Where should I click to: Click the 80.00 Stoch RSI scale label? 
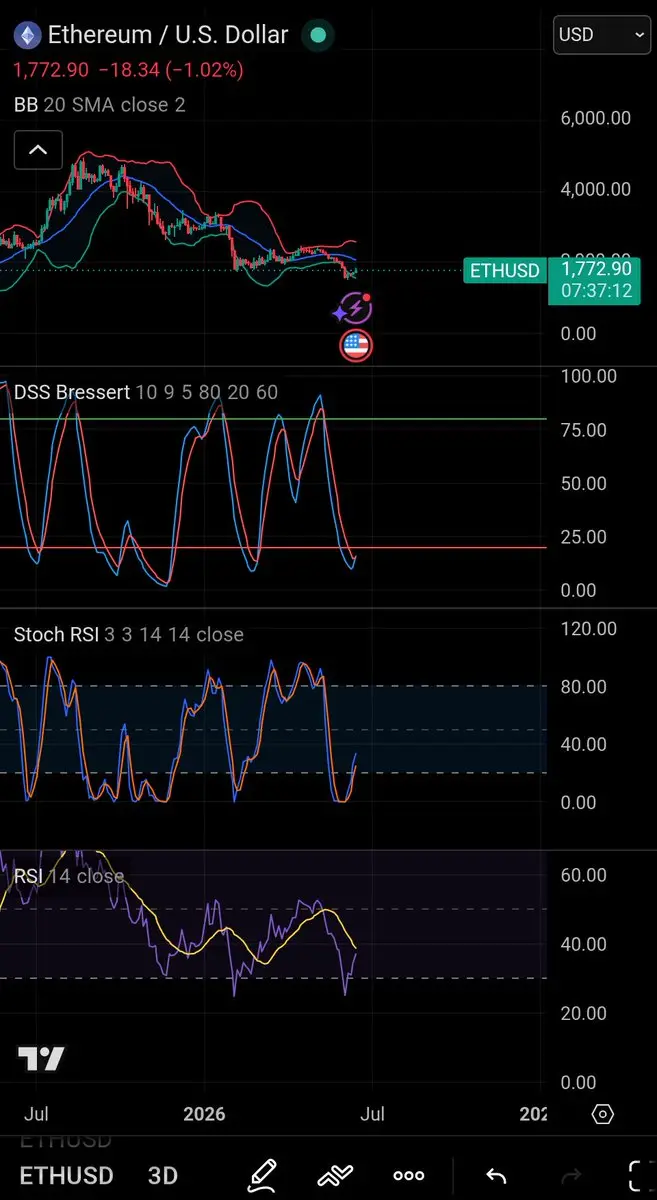[585, 687]
